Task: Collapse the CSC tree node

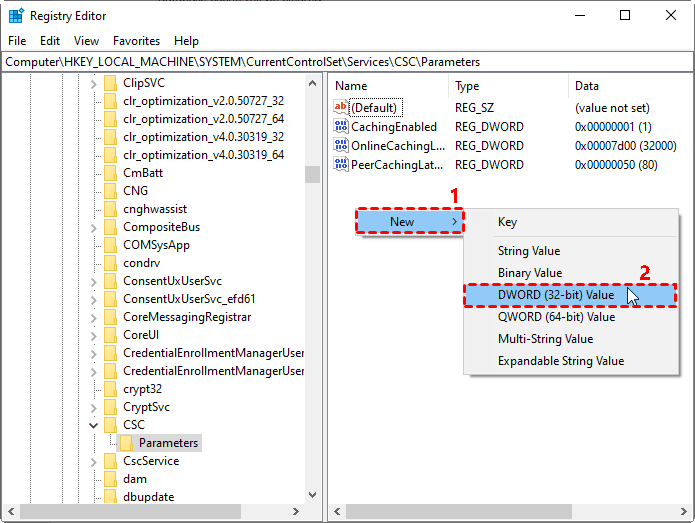Action: [x=93, y=425]
